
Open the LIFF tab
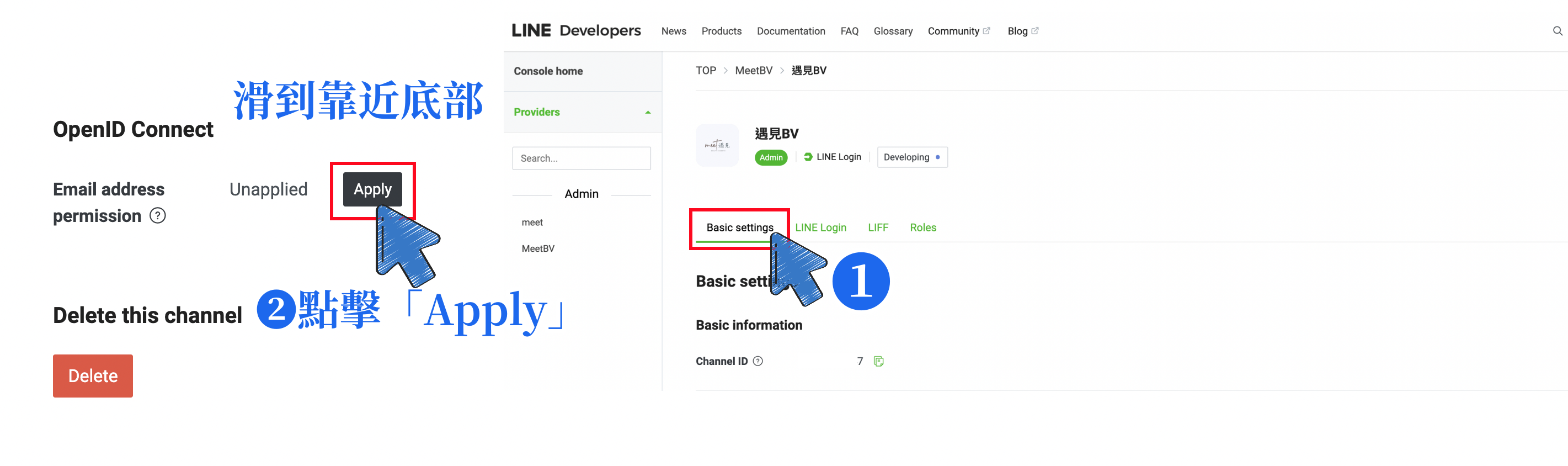click(878, 228)
